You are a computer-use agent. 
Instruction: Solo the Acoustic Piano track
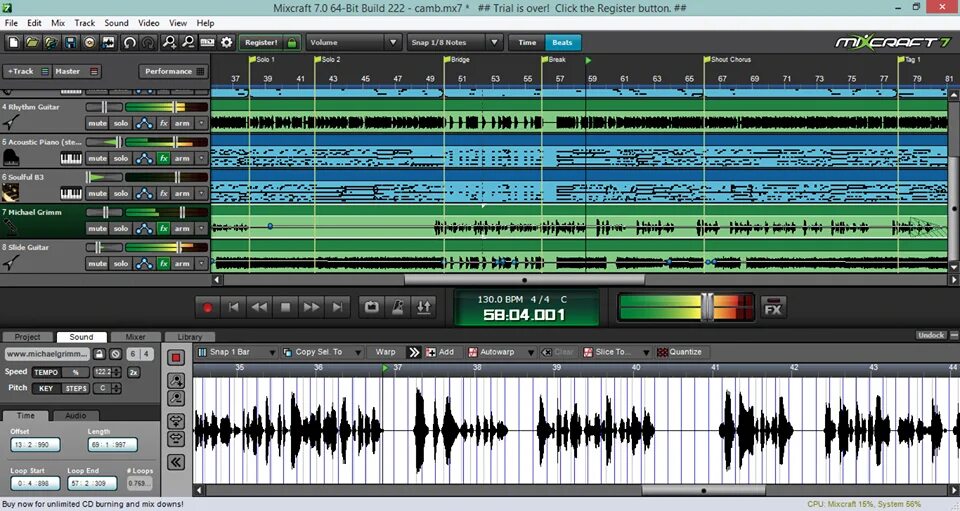[121, 159]
